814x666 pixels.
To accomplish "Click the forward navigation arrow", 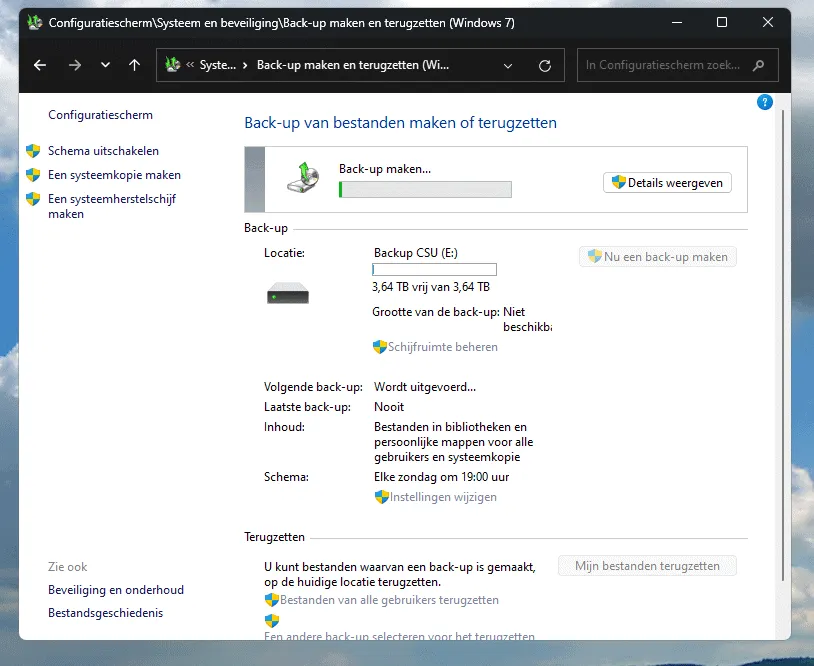I will pos(74,65).
